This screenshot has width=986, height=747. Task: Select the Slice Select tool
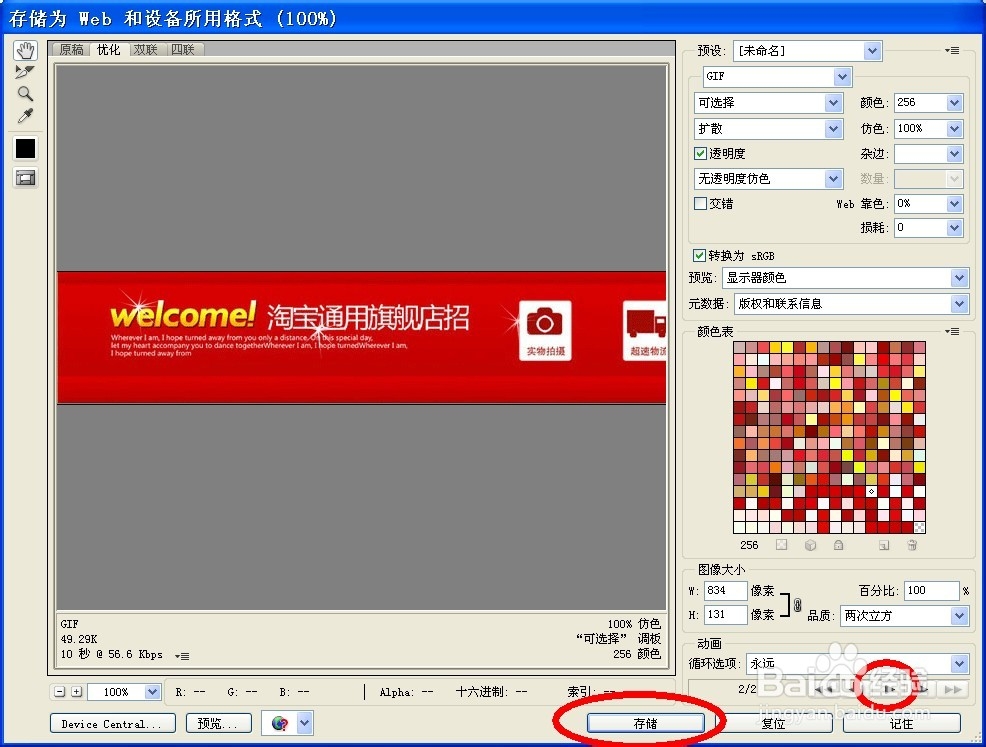click(x=25, y=72)
